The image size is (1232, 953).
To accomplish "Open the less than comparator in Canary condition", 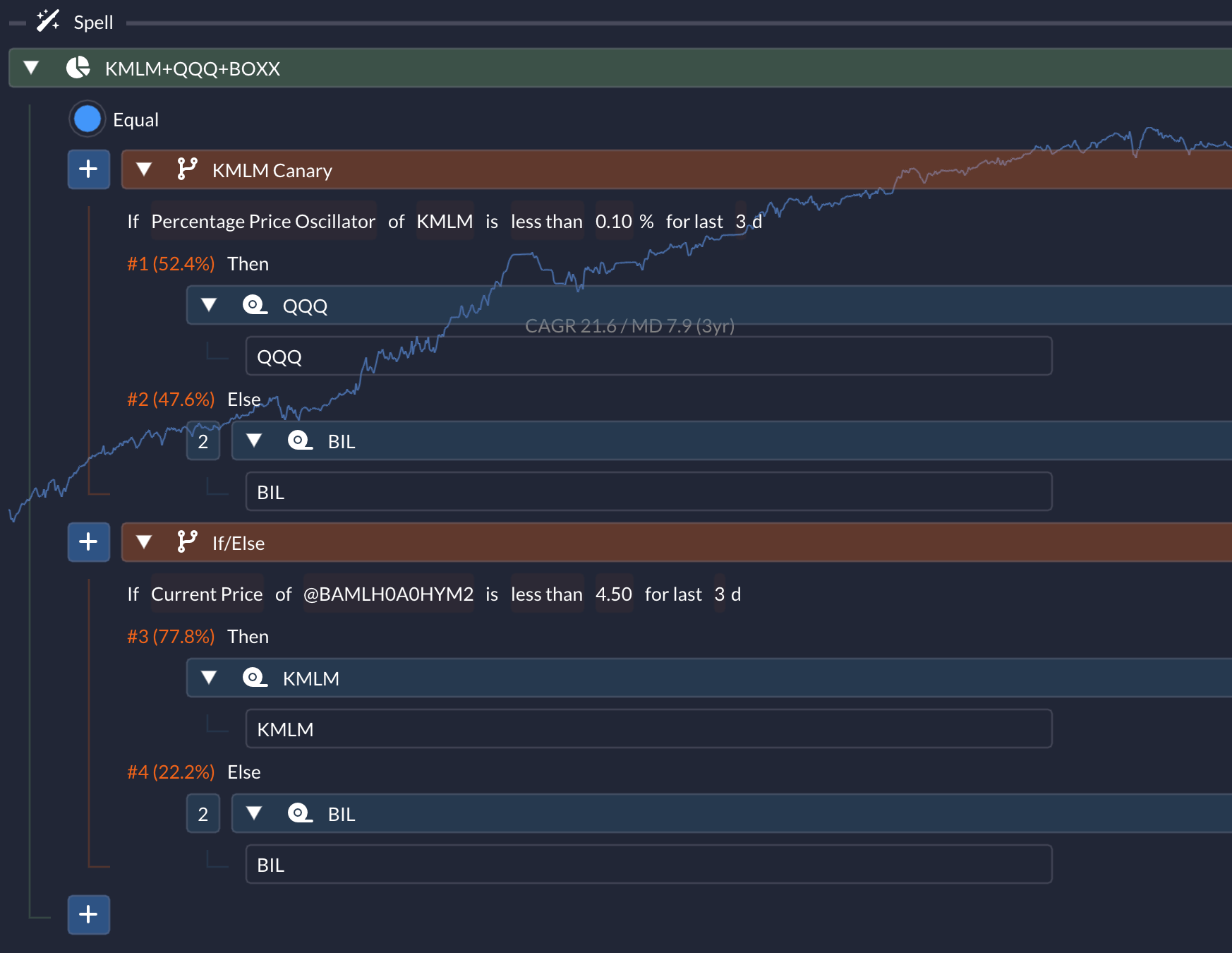I will (x=547, y=221).
